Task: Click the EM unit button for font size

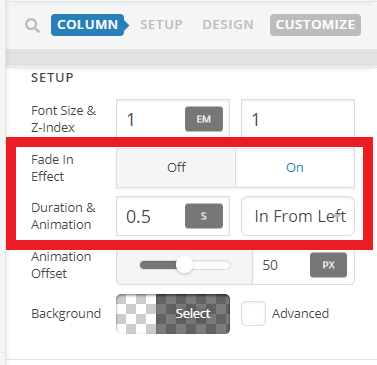Action: point(204,119)
